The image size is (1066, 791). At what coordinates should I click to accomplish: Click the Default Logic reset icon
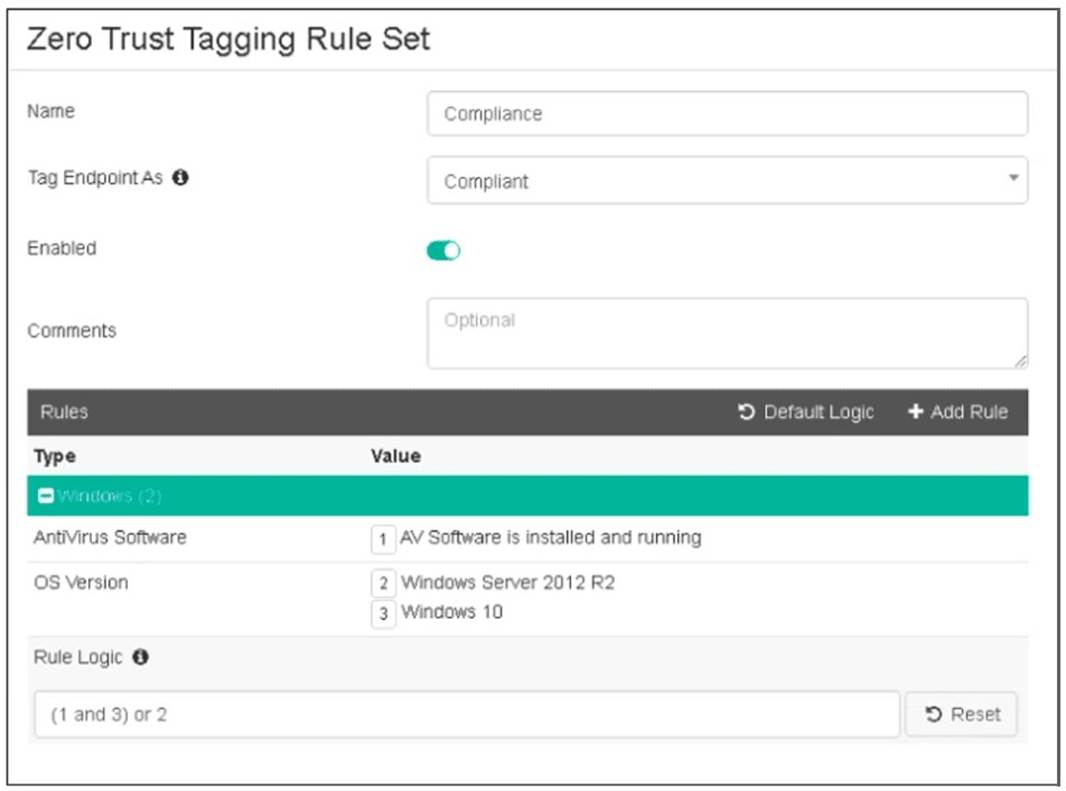[x=746, y=412]
